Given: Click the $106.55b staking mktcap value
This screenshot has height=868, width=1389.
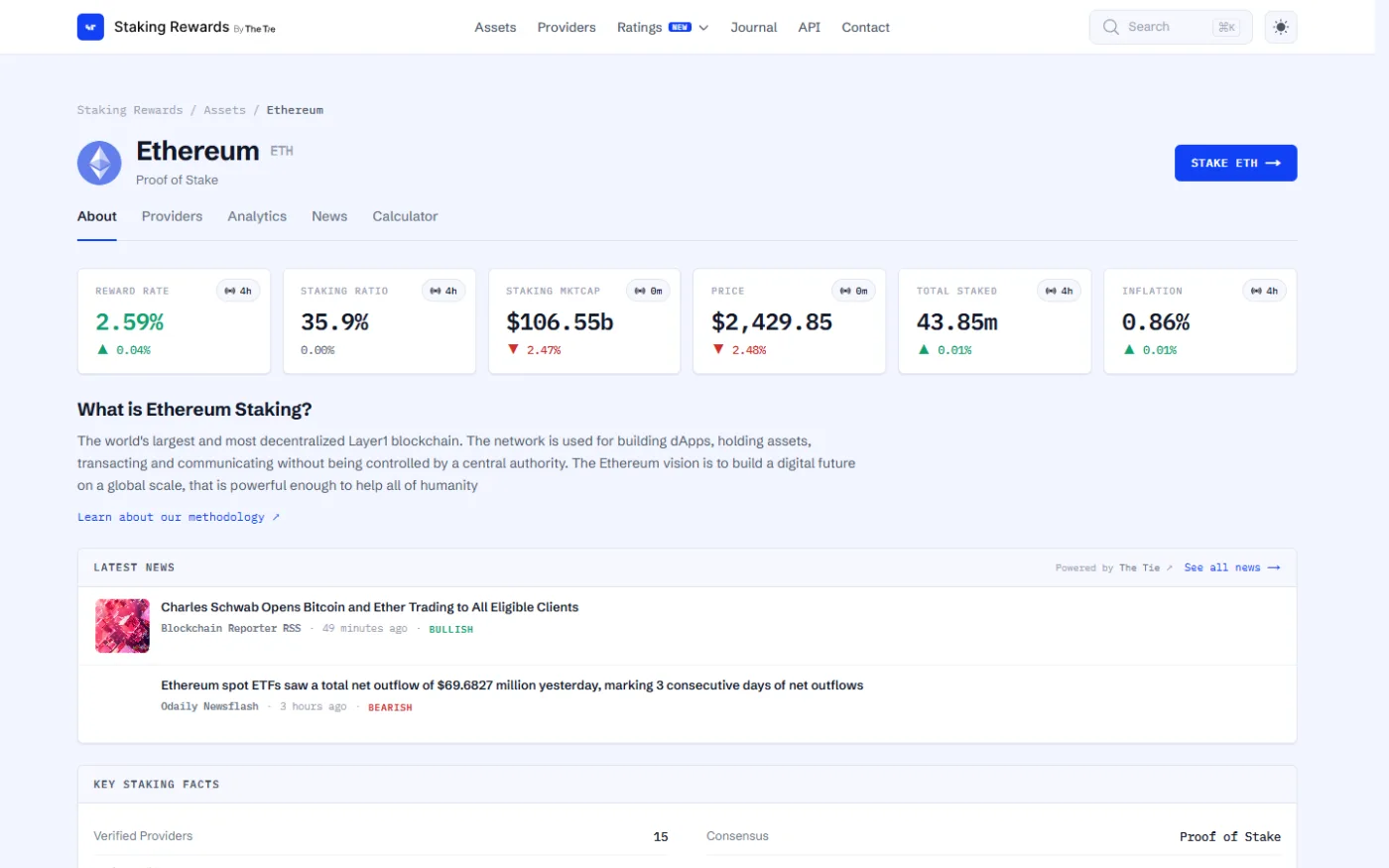Looking at the screenshot, I should point(560,321).
